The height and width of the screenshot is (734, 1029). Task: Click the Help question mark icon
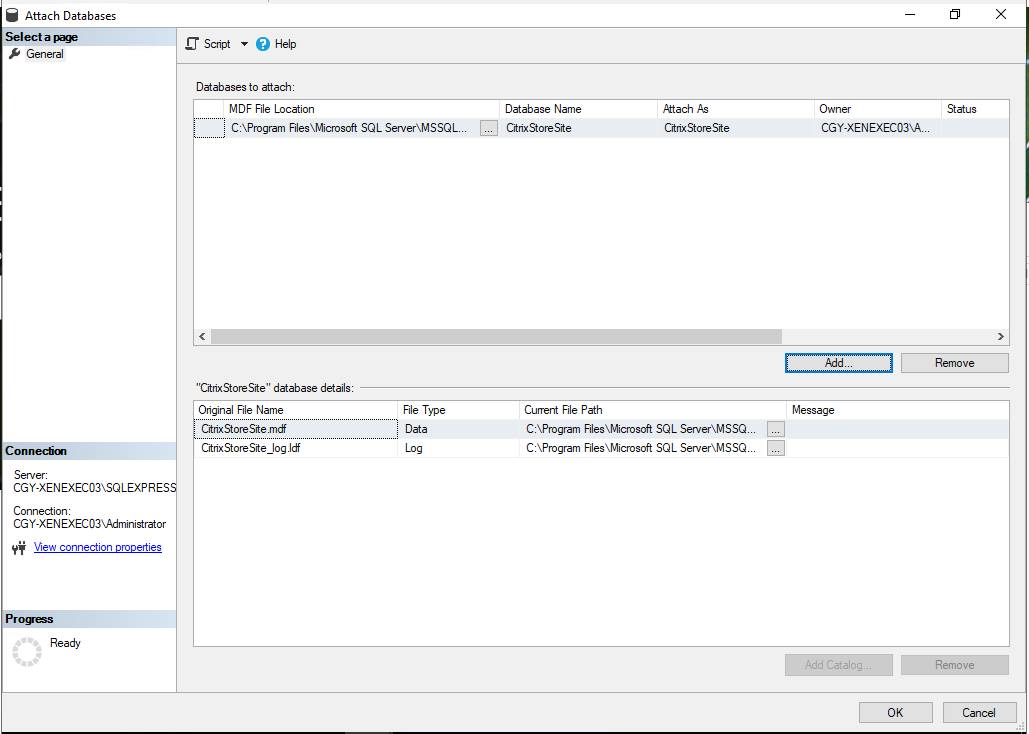[x=263, y=44]
